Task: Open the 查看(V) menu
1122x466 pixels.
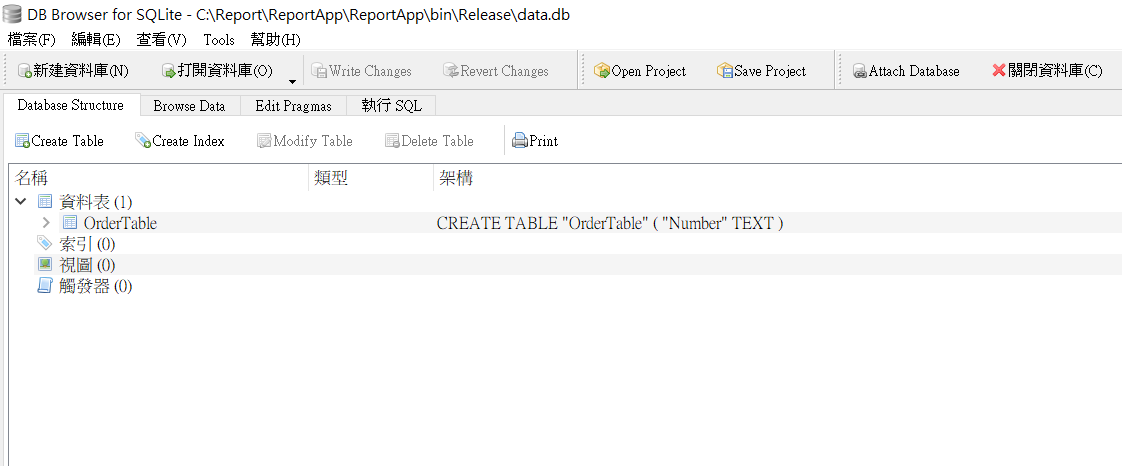Action: click(x=162, y=40)
